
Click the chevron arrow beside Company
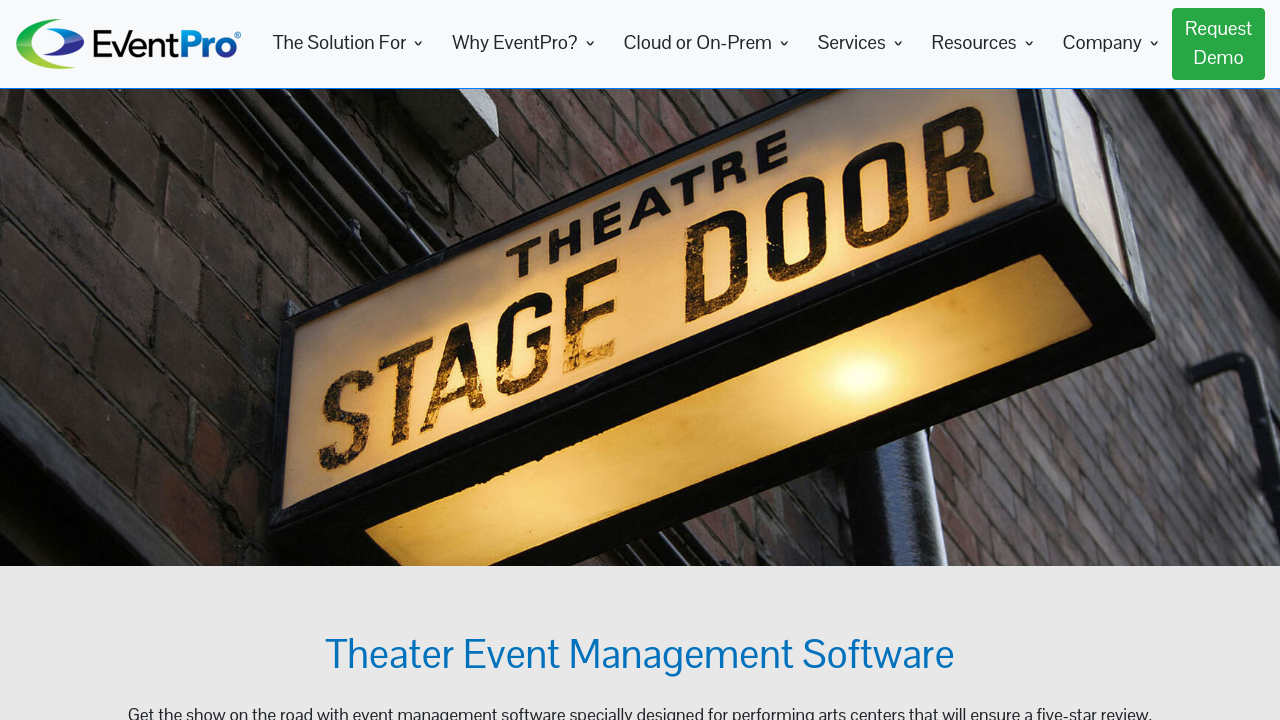(1154, 44)
